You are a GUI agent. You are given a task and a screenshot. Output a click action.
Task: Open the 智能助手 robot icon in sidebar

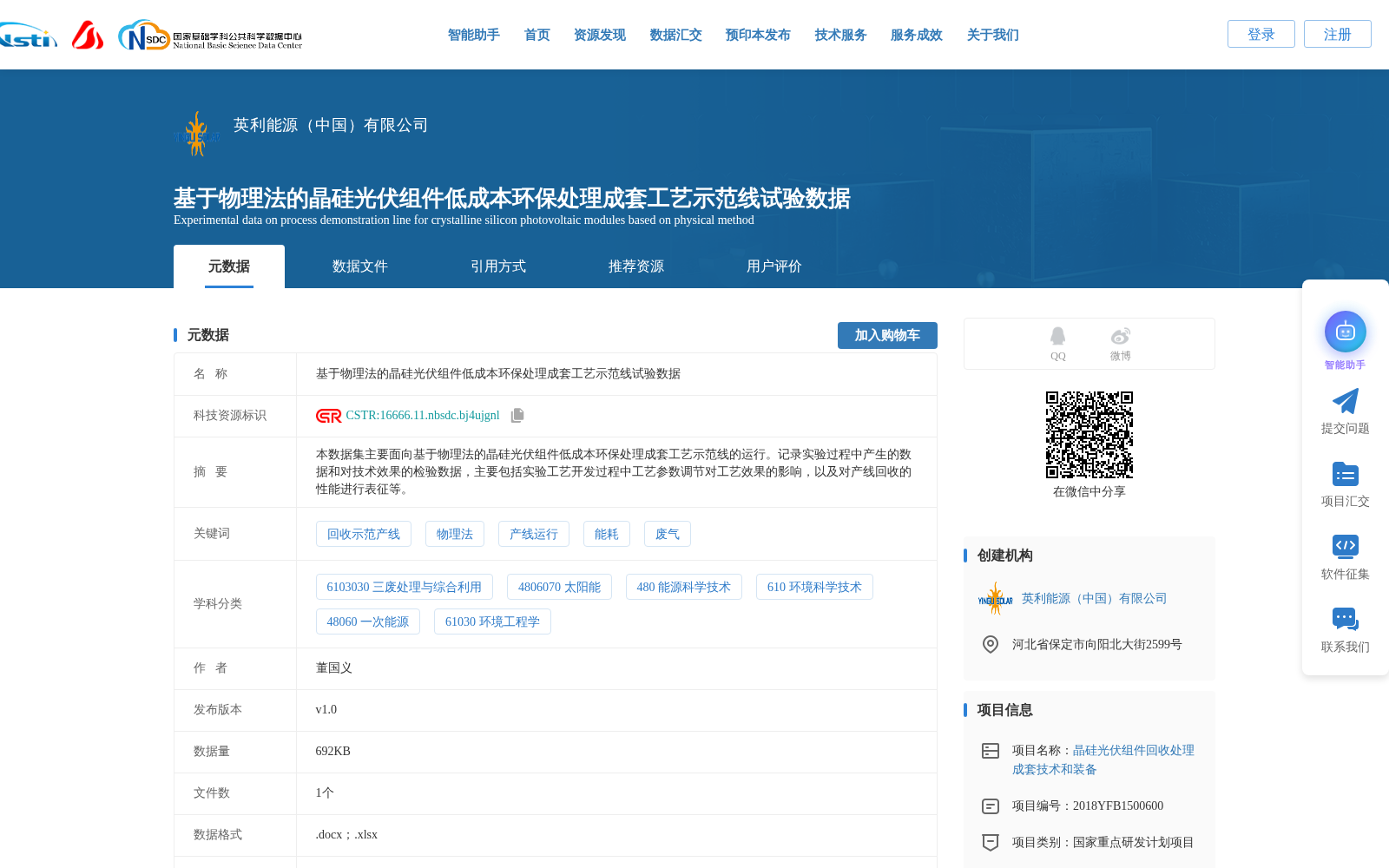[x=1346, y=332]
